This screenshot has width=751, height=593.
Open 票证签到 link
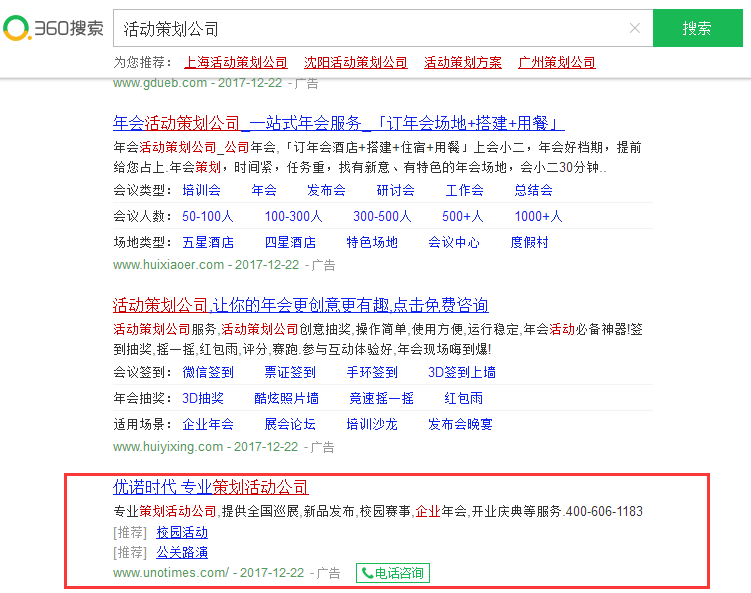coord(290,372)
